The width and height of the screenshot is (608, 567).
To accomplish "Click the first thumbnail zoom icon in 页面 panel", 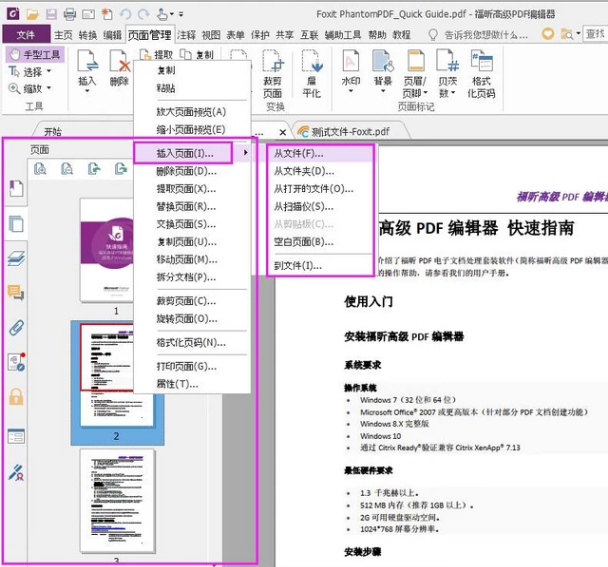I will [x=40, y=169].
